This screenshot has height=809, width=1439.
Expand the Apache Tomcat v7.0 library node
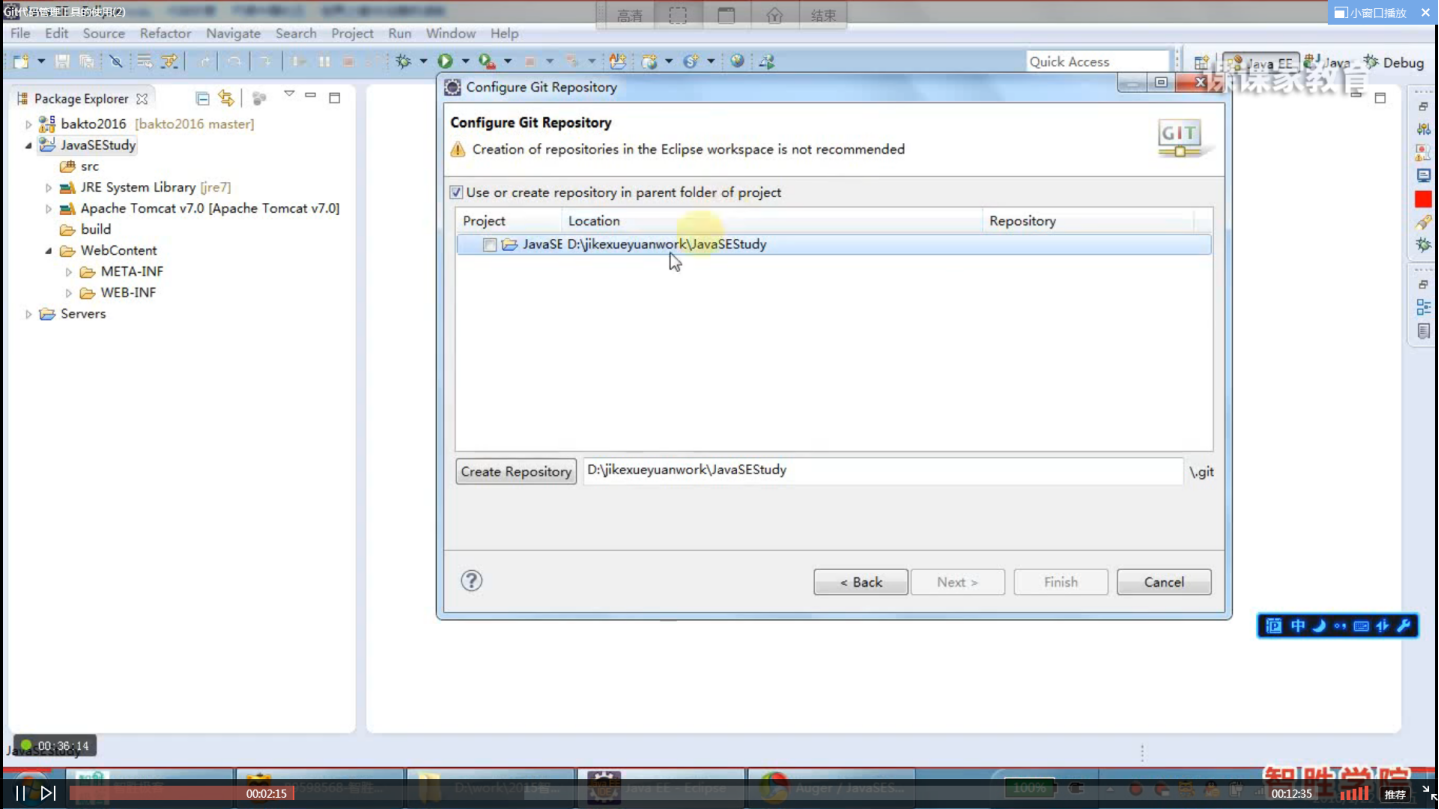point(48,208)
